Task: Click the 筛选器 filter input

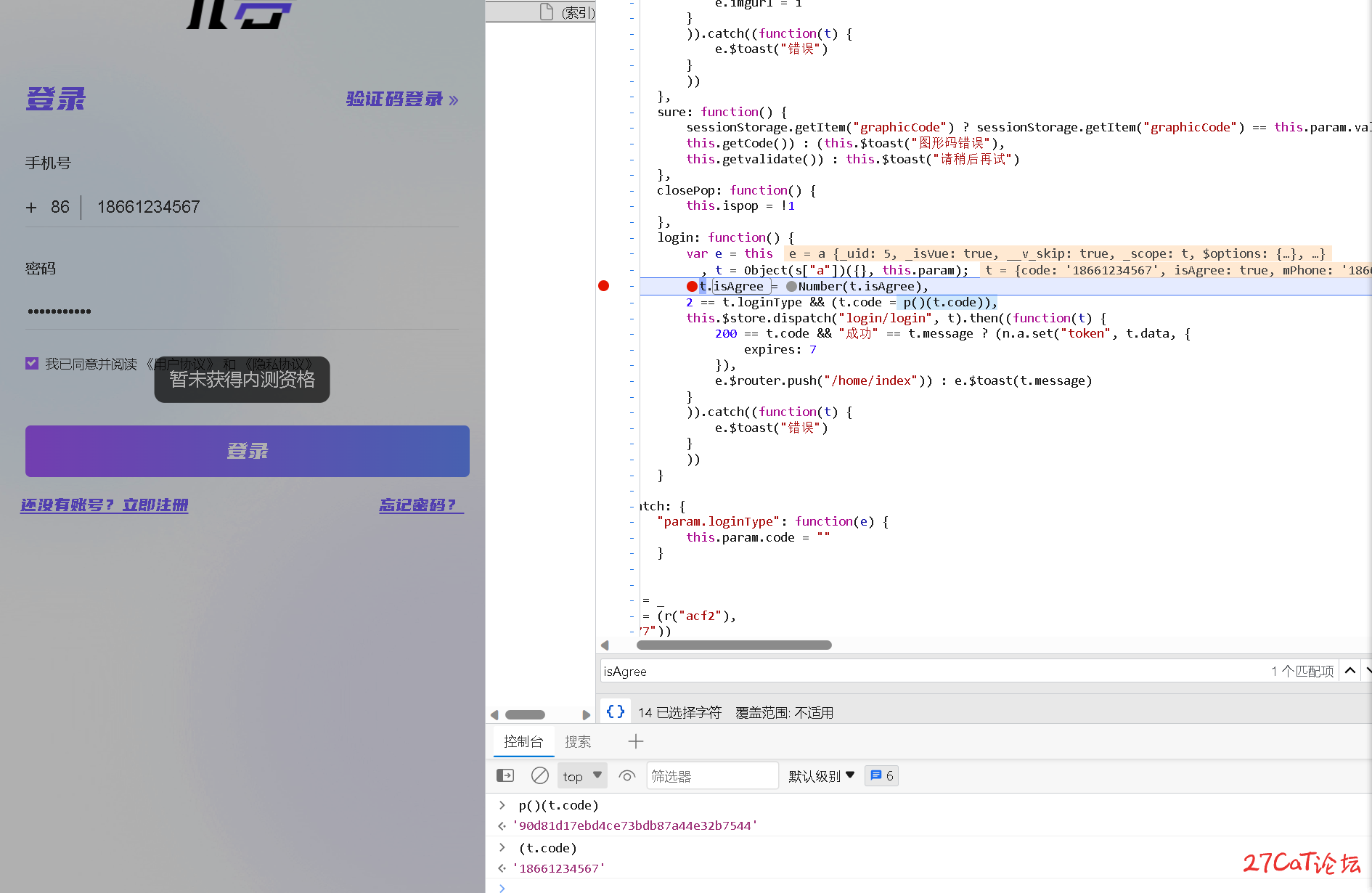Action: (712, 775)
